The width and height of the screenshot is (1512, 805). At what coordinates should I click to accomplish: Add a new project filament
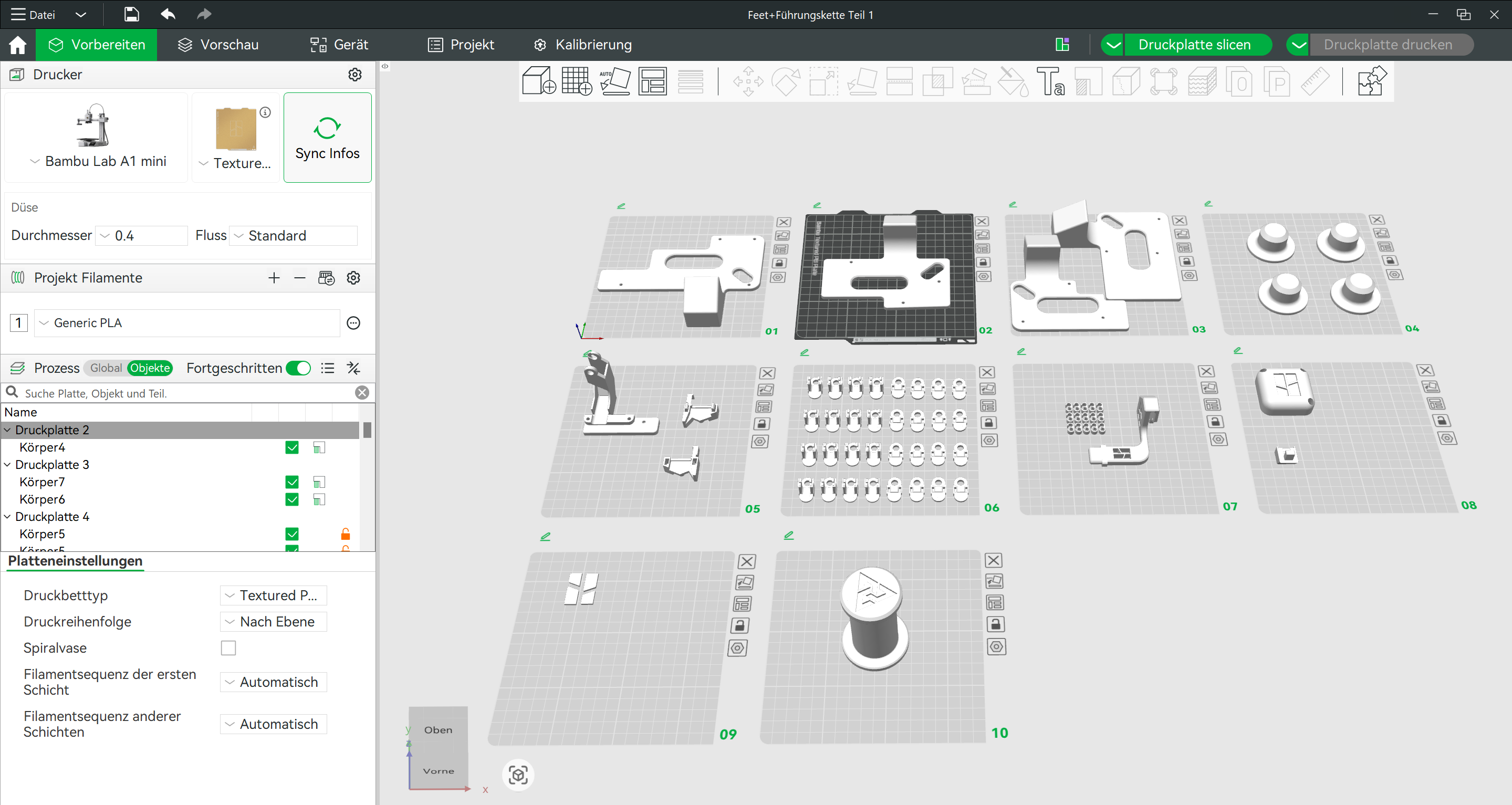(x=274, y=278)
